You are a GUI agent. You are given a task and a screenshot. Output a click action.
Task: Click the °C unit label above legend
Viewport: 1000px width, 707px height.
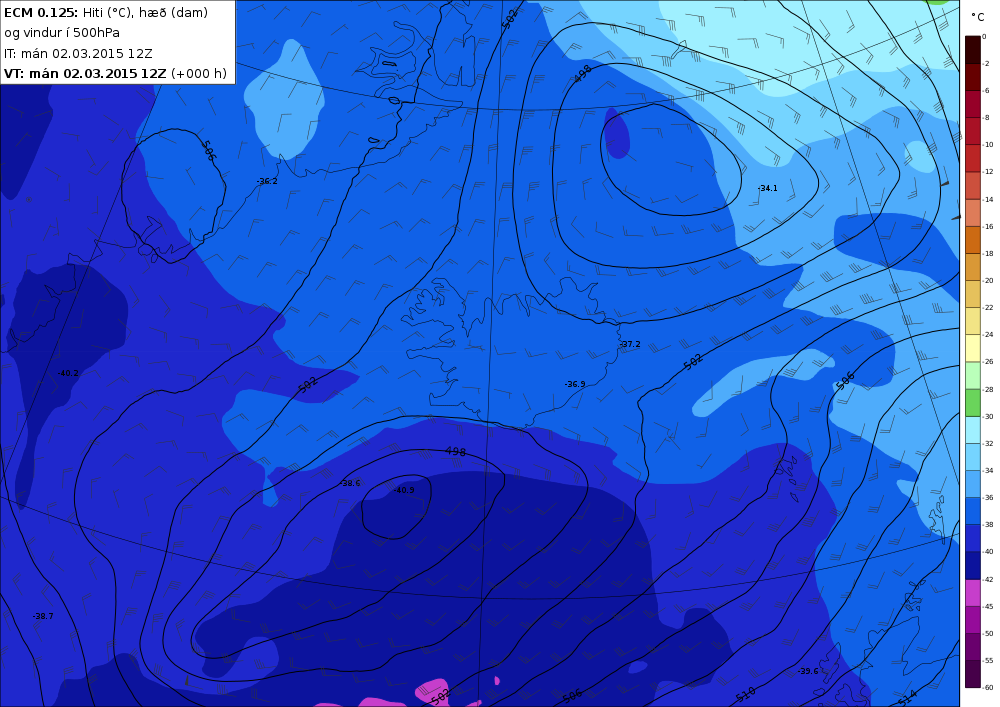(x=977, y=17)
